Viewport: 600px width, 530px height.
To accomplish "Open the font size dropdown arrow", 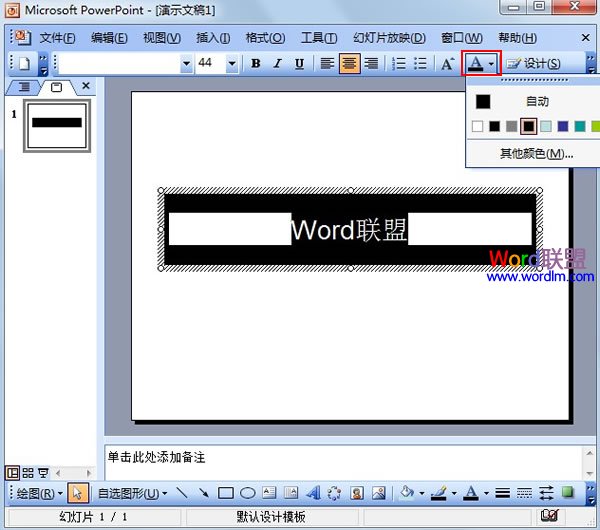I will (232, 63).
